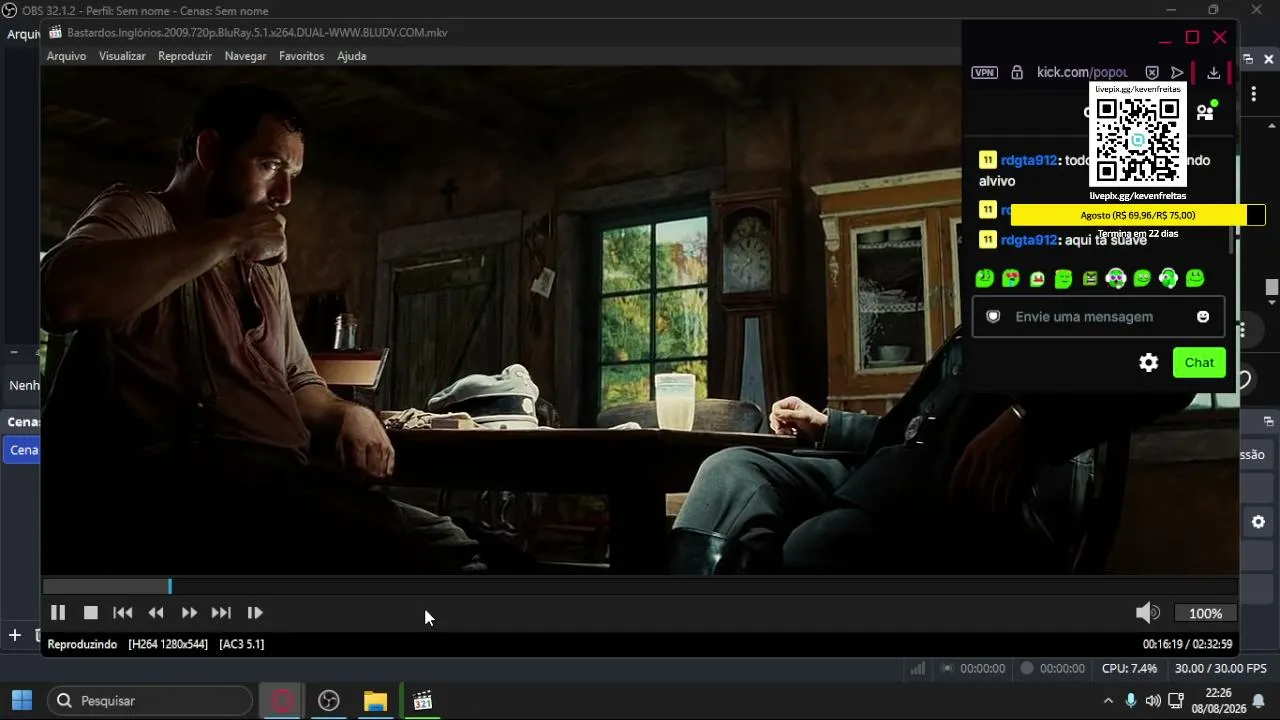Click the shield badge in message box
Screen dimensions: 1280x720
point(993,316)
